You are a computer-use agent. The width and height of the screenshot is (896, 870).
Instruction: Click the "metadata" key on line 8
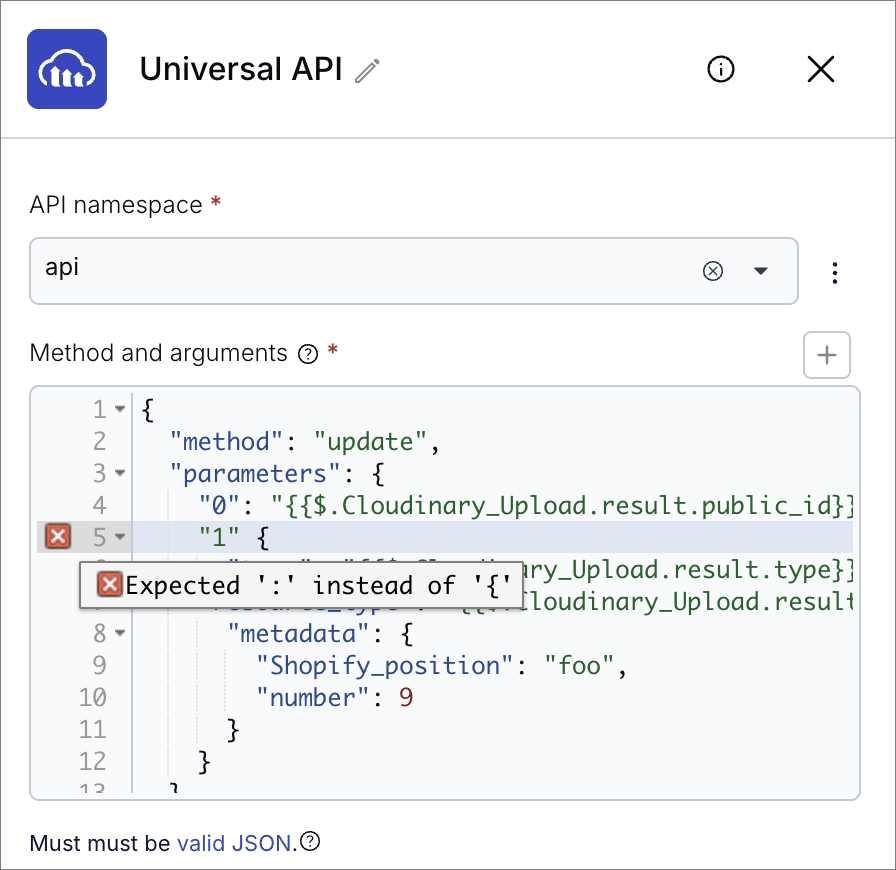(x=298, y=634)
